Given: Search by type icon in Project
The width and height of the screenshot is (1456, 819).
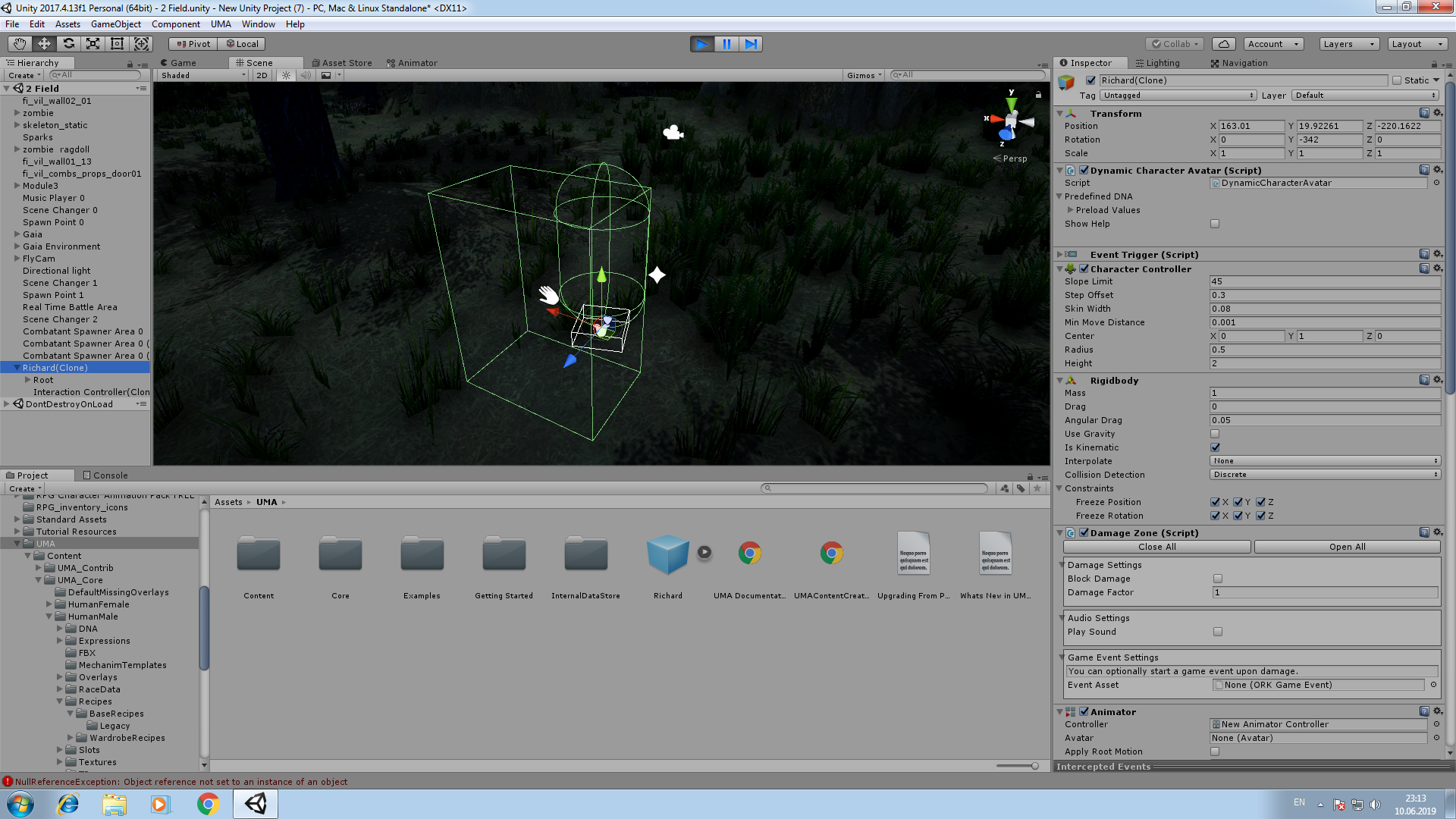Looking at the screenshot, I should [x=1005, y=488].
